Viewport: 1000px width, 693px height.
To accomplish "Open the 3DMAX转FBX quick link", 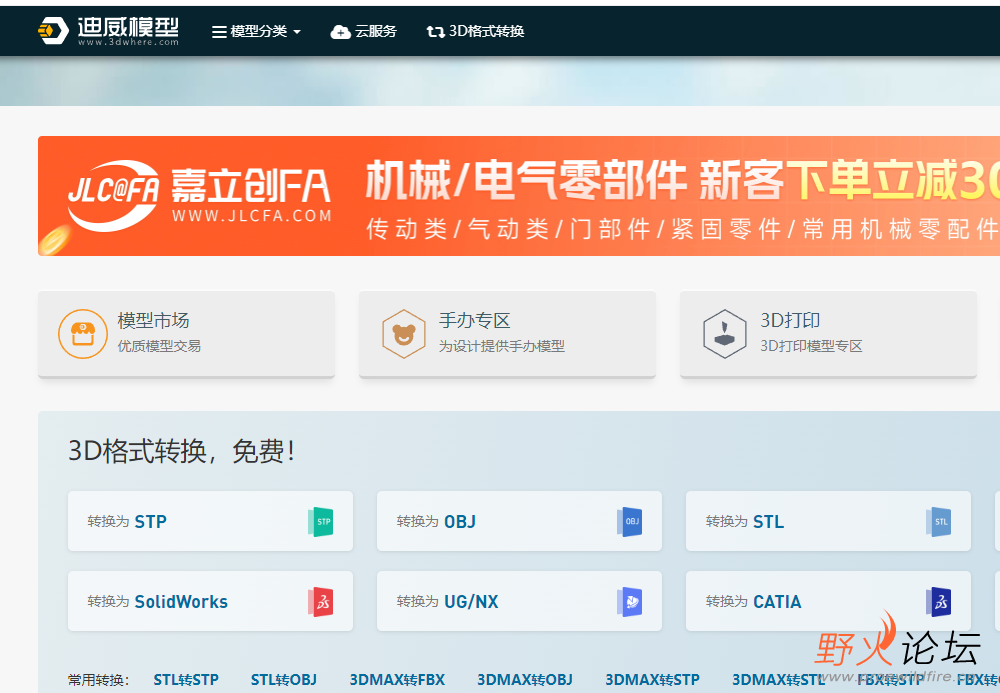I will pos(397,680).
